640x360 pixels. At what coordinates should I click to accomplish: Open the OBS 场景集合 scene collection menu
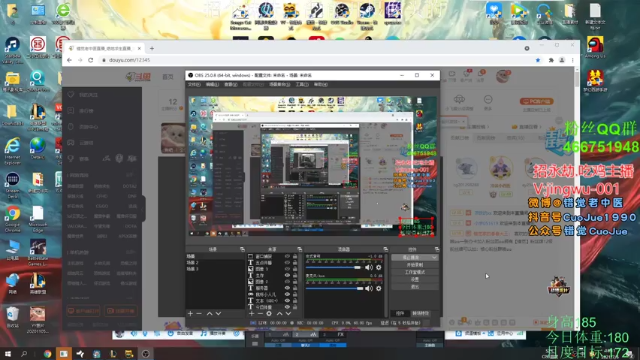pos(280,84)
